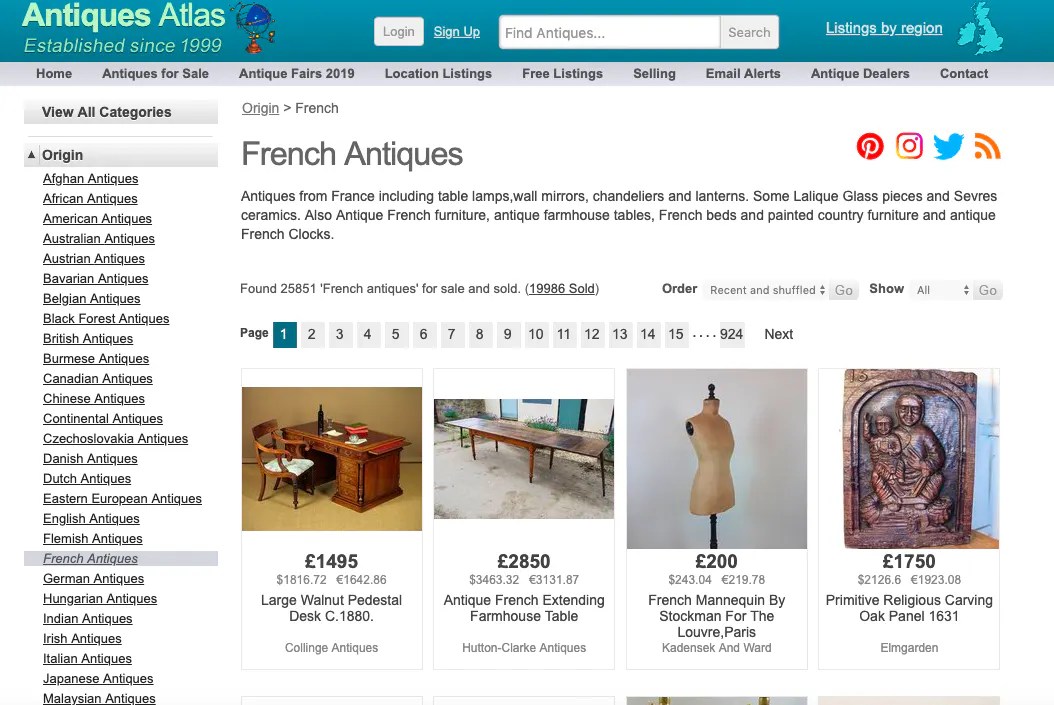Image resolution: width=1054 pixels, height=705 pixels.
Task: Open the Instagram icon
Action: click(909, 146)
